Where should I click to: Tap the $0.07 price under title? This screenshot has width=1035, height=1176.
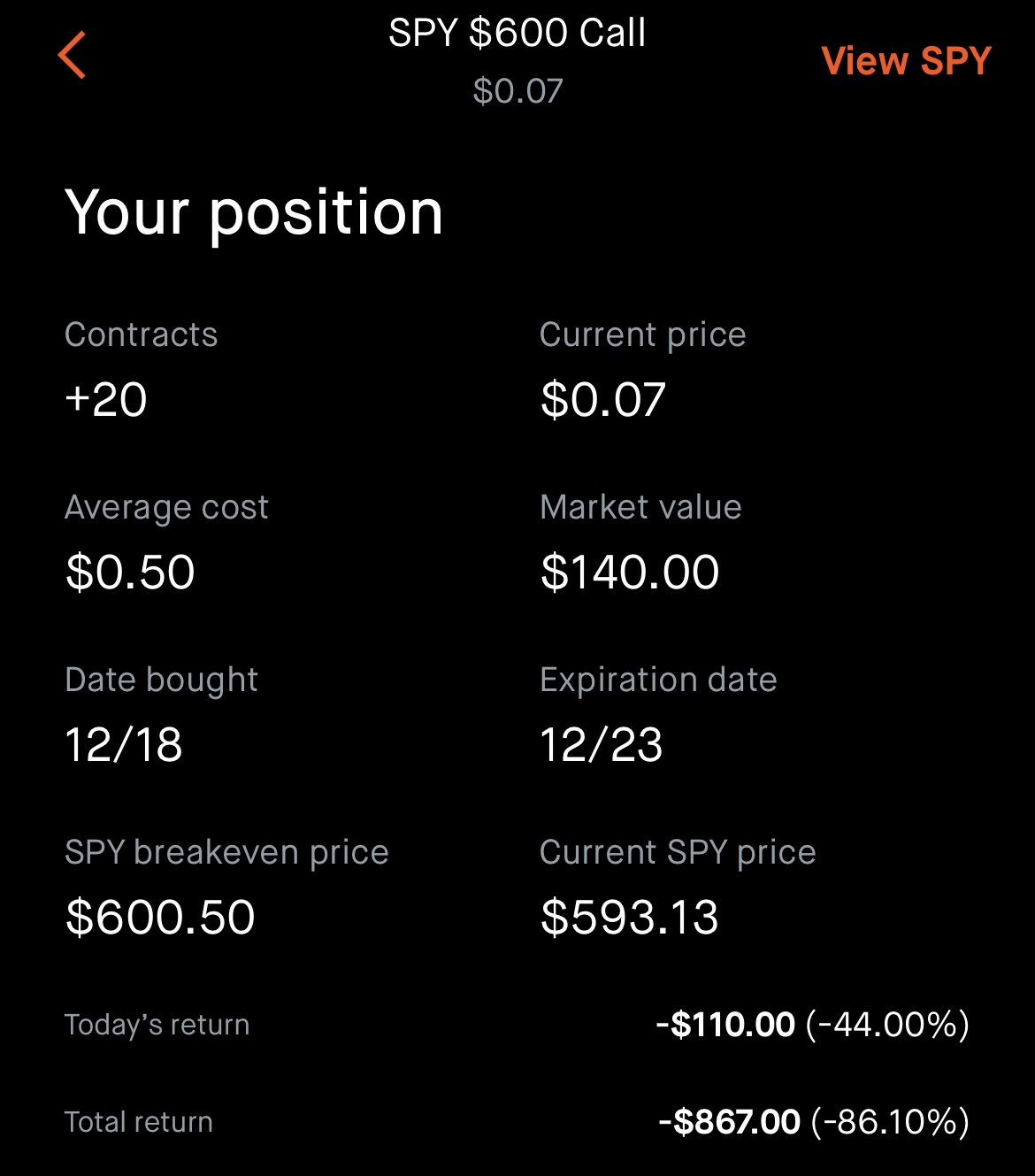point(517,90)
